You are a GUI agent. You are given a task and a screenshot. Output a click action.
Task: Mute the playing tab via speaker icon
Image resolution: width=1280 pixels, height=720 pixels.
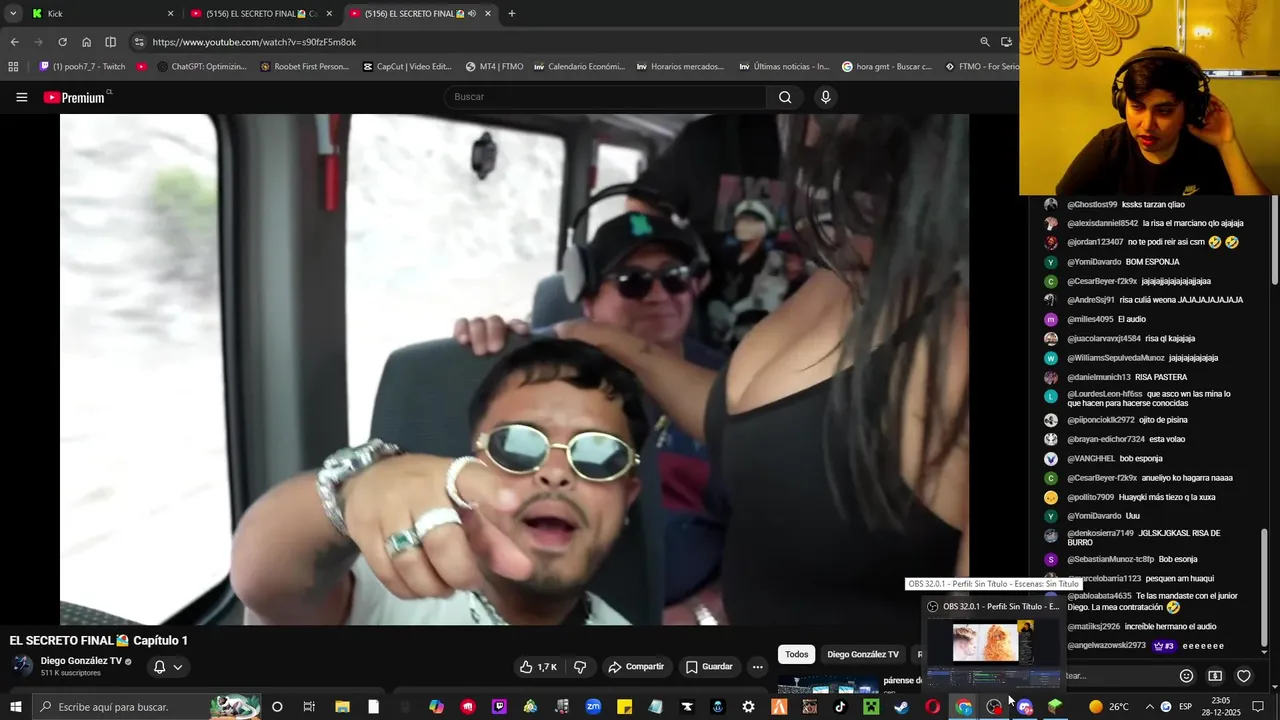(472, 14)
